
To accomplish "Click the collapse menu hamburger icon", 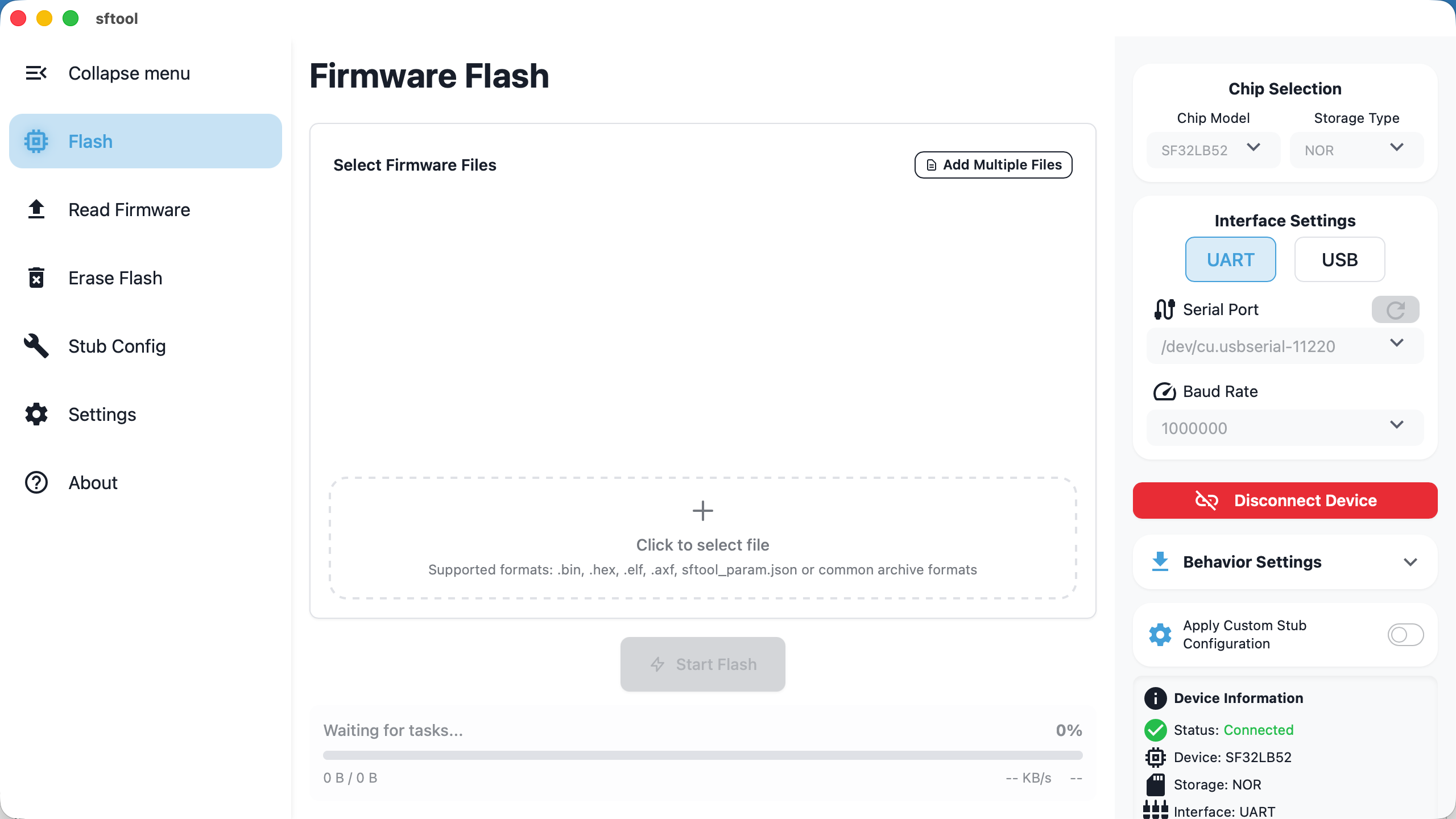I will pyautogui.click(x=36, y=73).
